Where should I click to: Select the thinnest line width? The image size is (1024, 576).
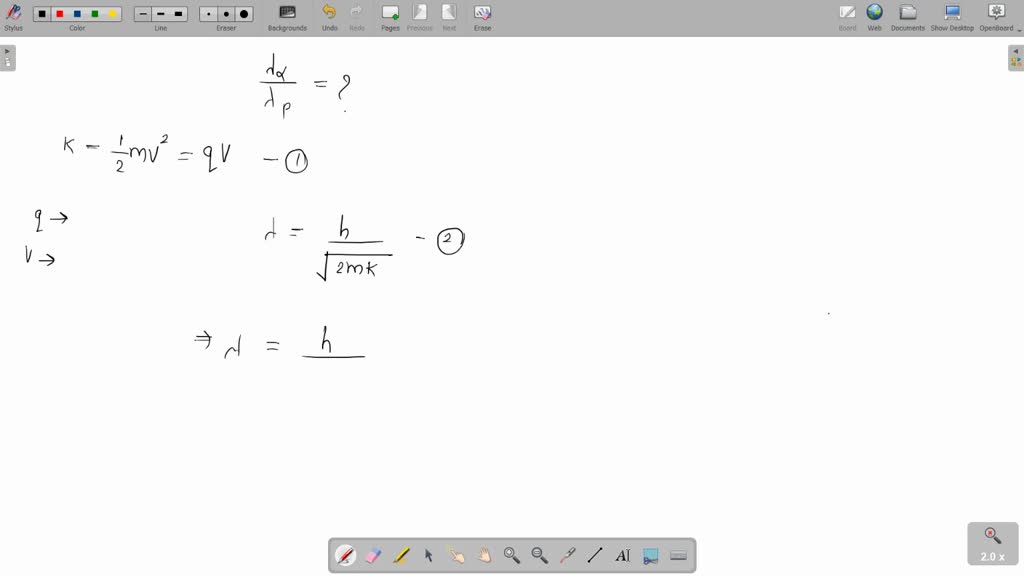click(x=142, y=13)
